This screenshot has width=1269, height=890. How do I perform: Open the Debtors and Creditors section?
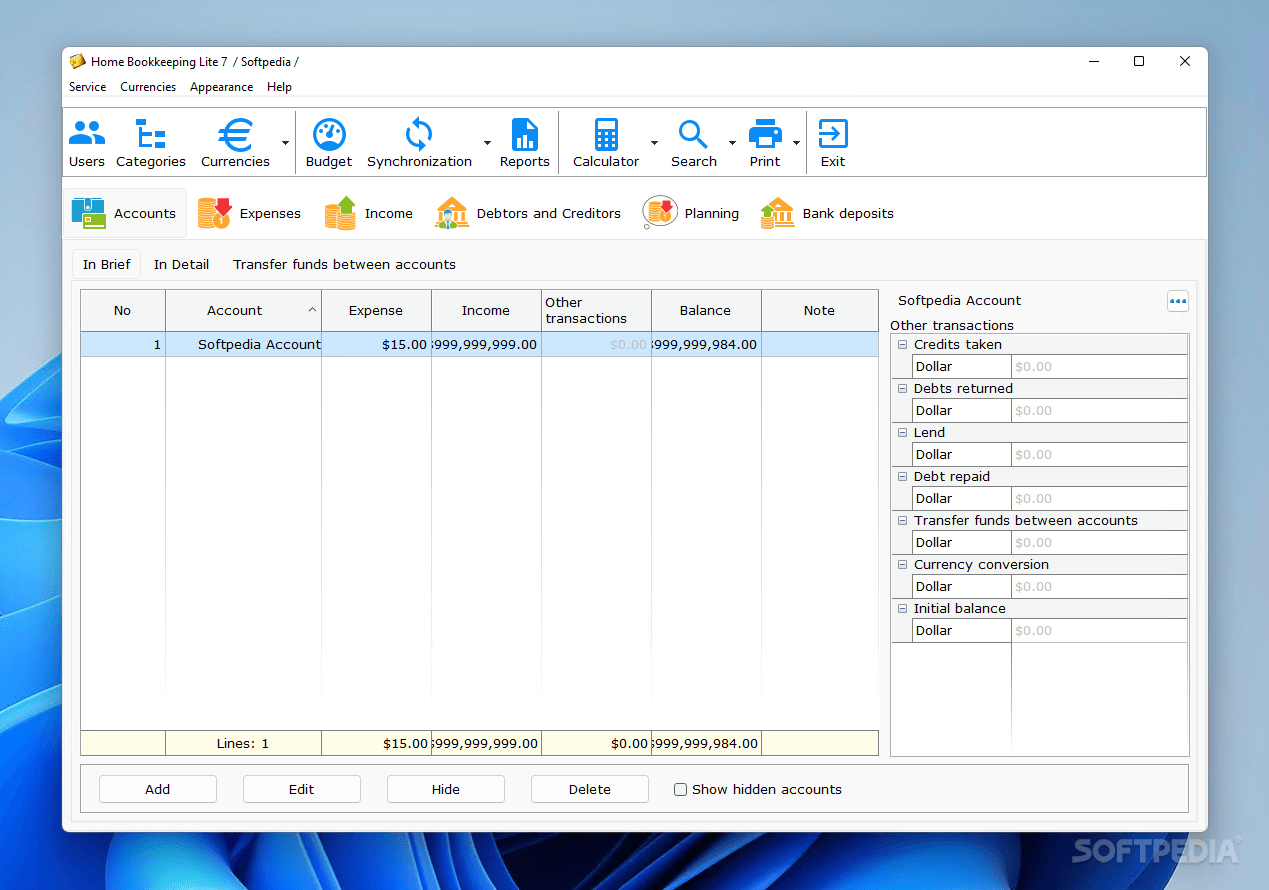coord(528,213)
